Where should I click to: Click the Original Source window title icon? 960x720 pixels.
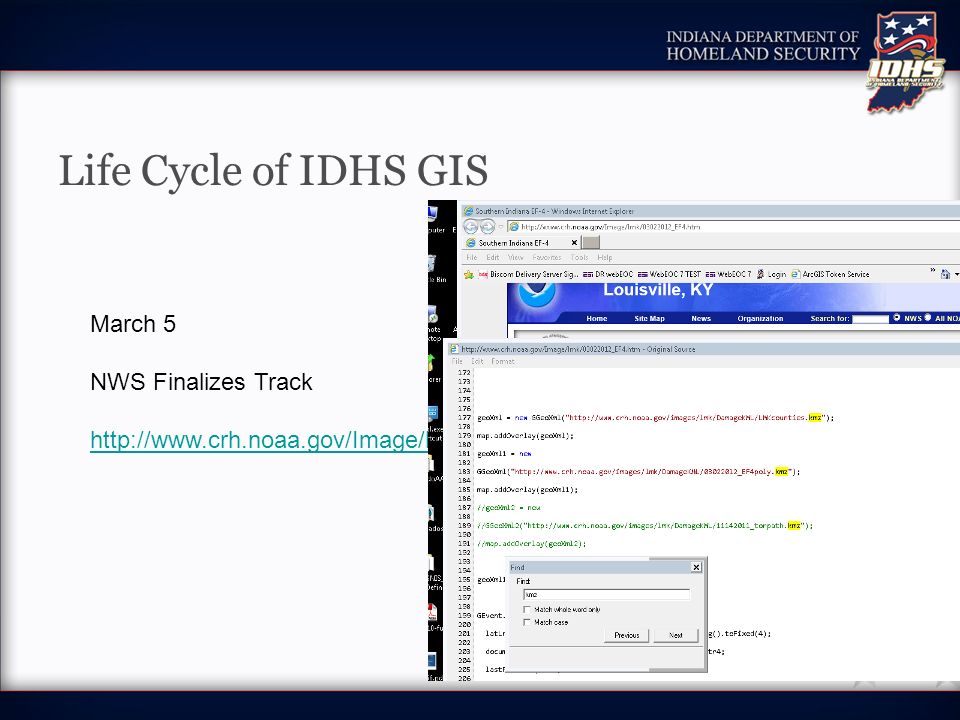(x=454, y=349)
